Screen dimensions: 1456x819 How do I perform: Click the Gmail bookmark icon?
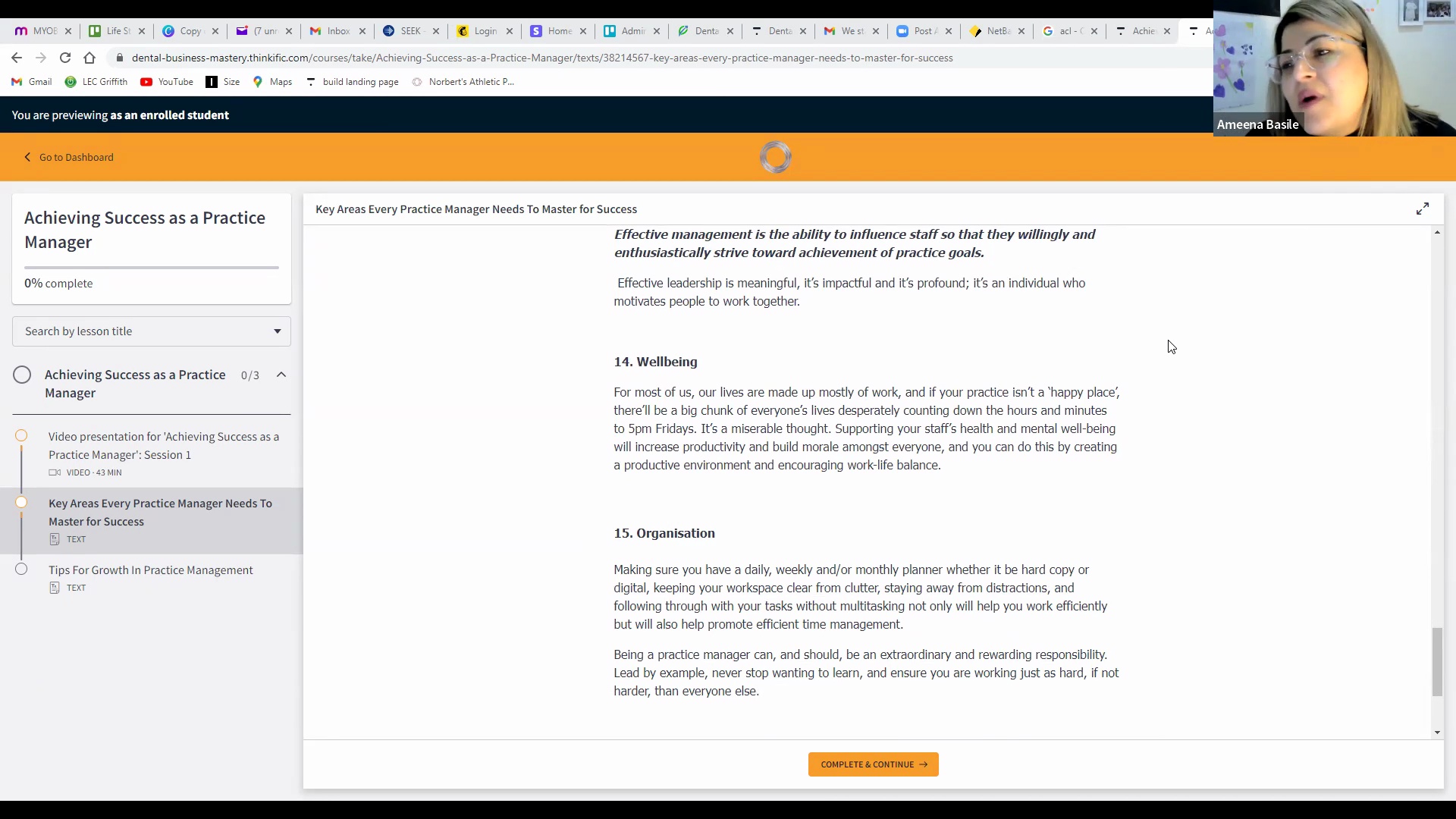[17, 82]
